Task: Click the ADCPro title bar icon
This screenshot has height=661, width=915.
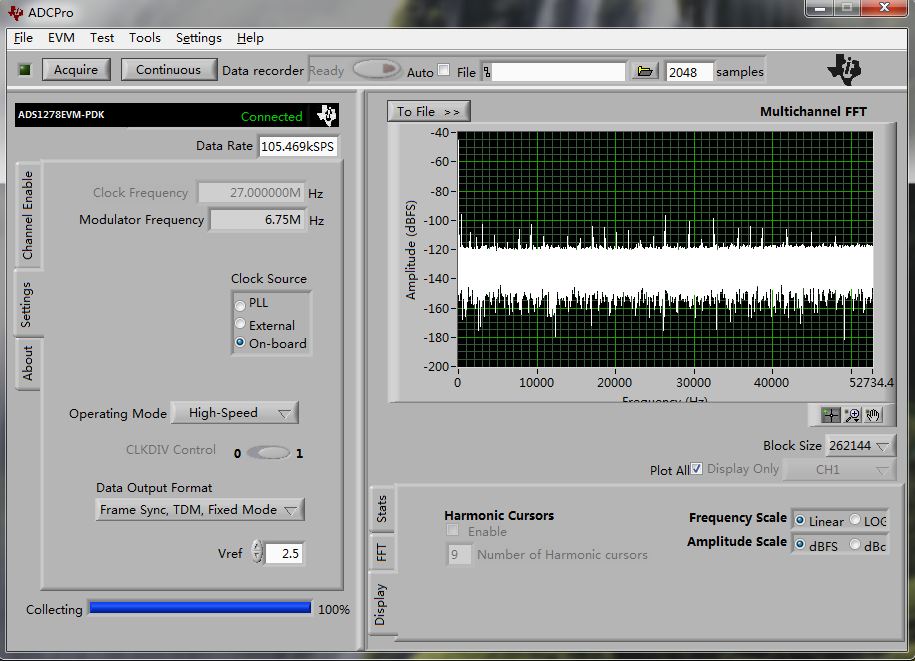Action: [15, 12]
